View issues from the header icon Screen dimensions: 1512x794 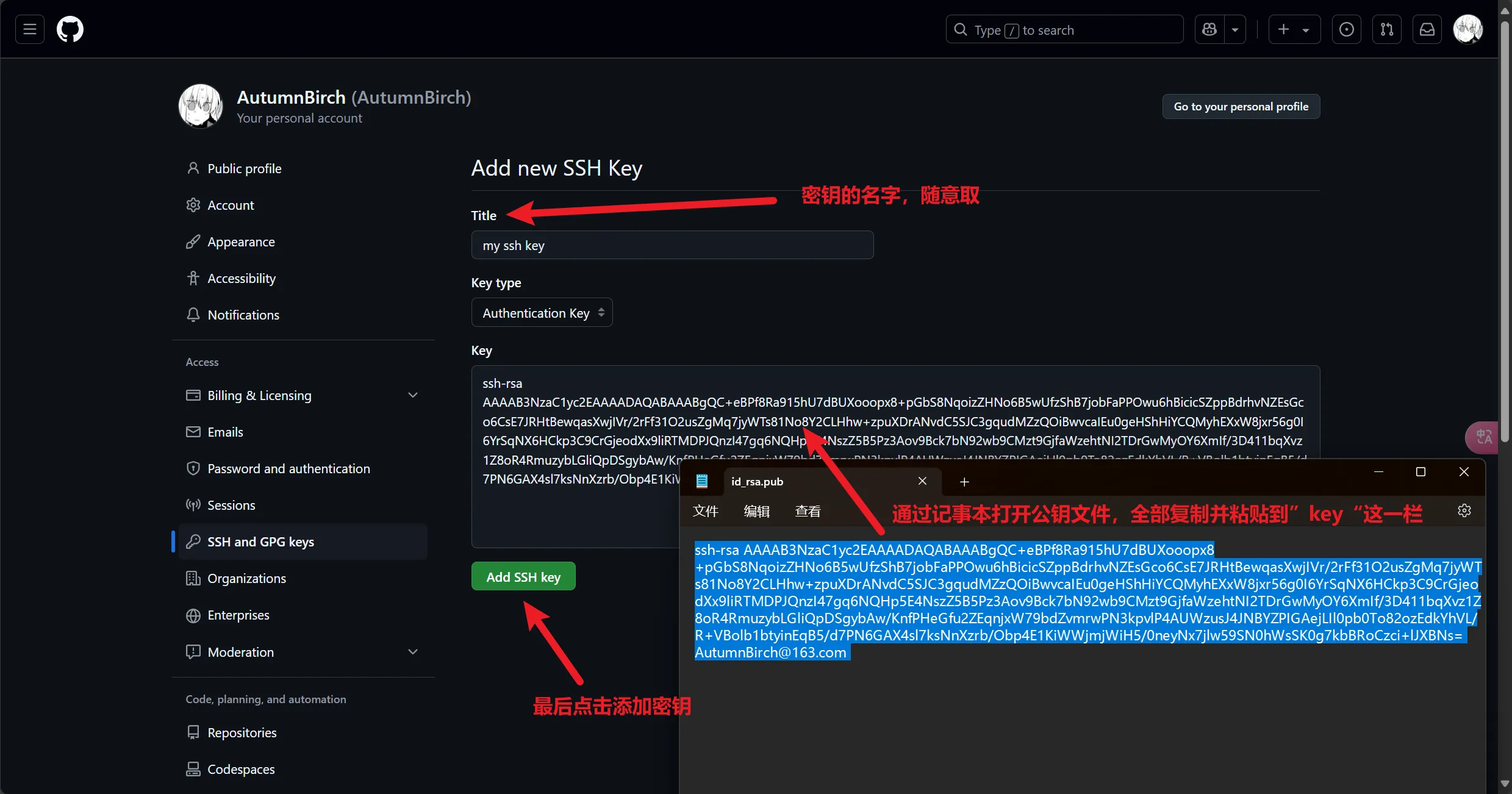tap(1346, 29)
